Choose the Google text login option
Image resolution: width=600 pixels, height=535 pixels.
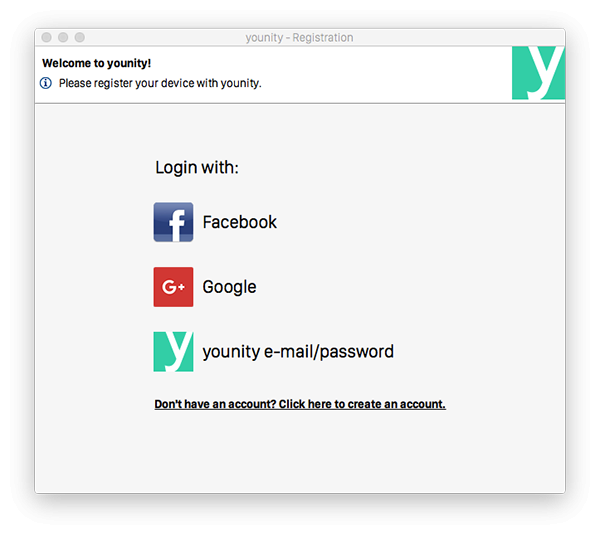[229, 287]
